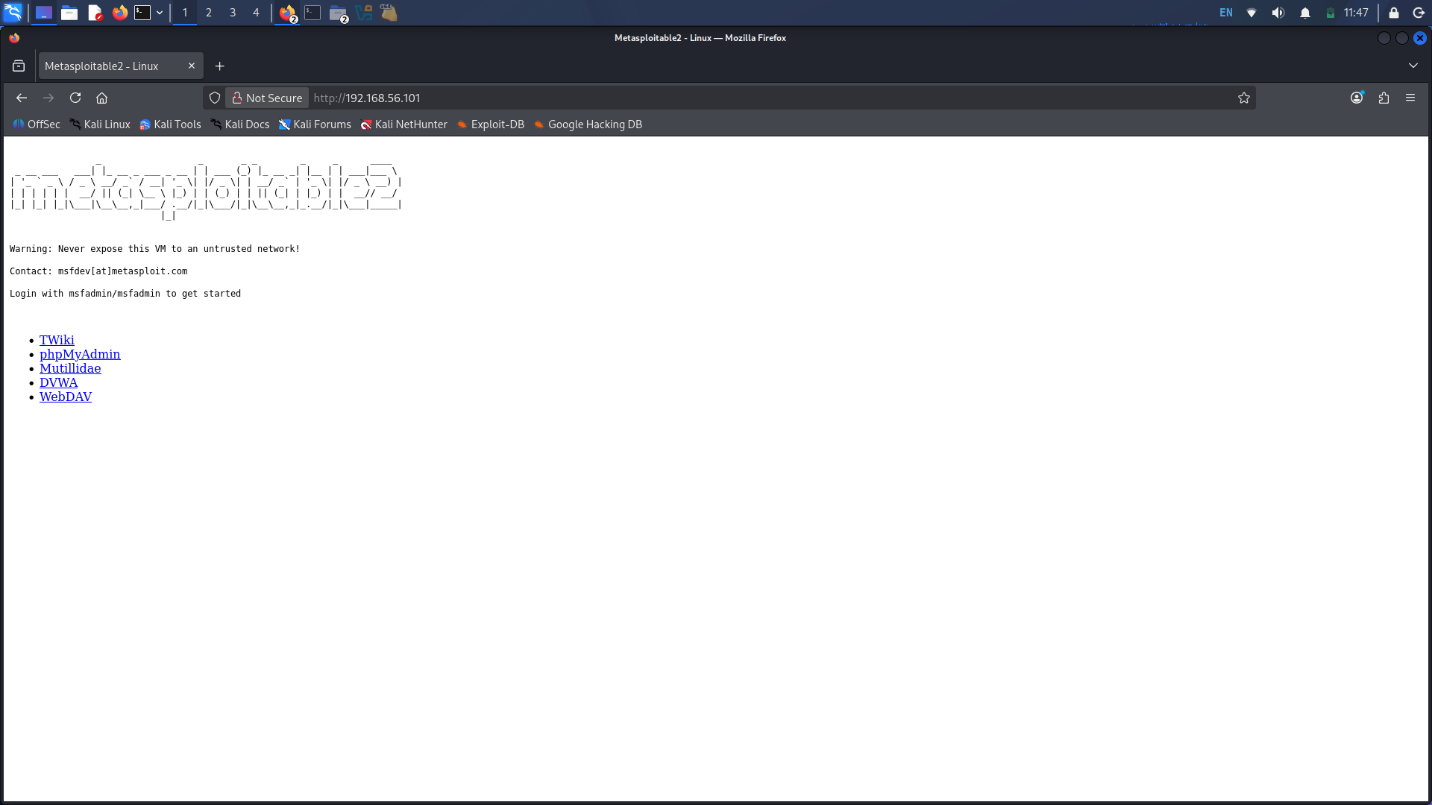
Task: Open the Kali Docs bookmark
Action: click(x=240, y=124)
